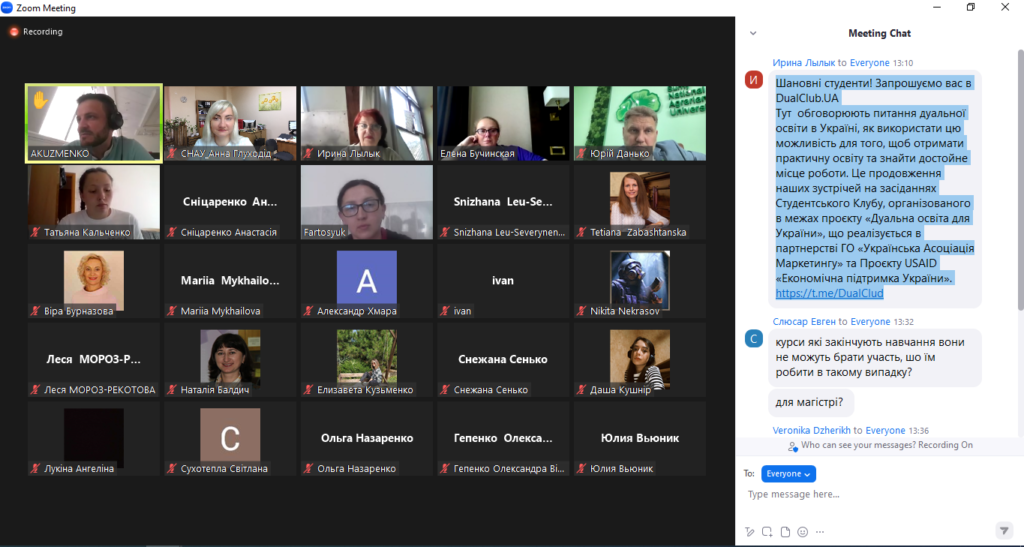1024x547 pixels.
Task: Select Юрій Данько's video tile
Action: tap(641, 123)
